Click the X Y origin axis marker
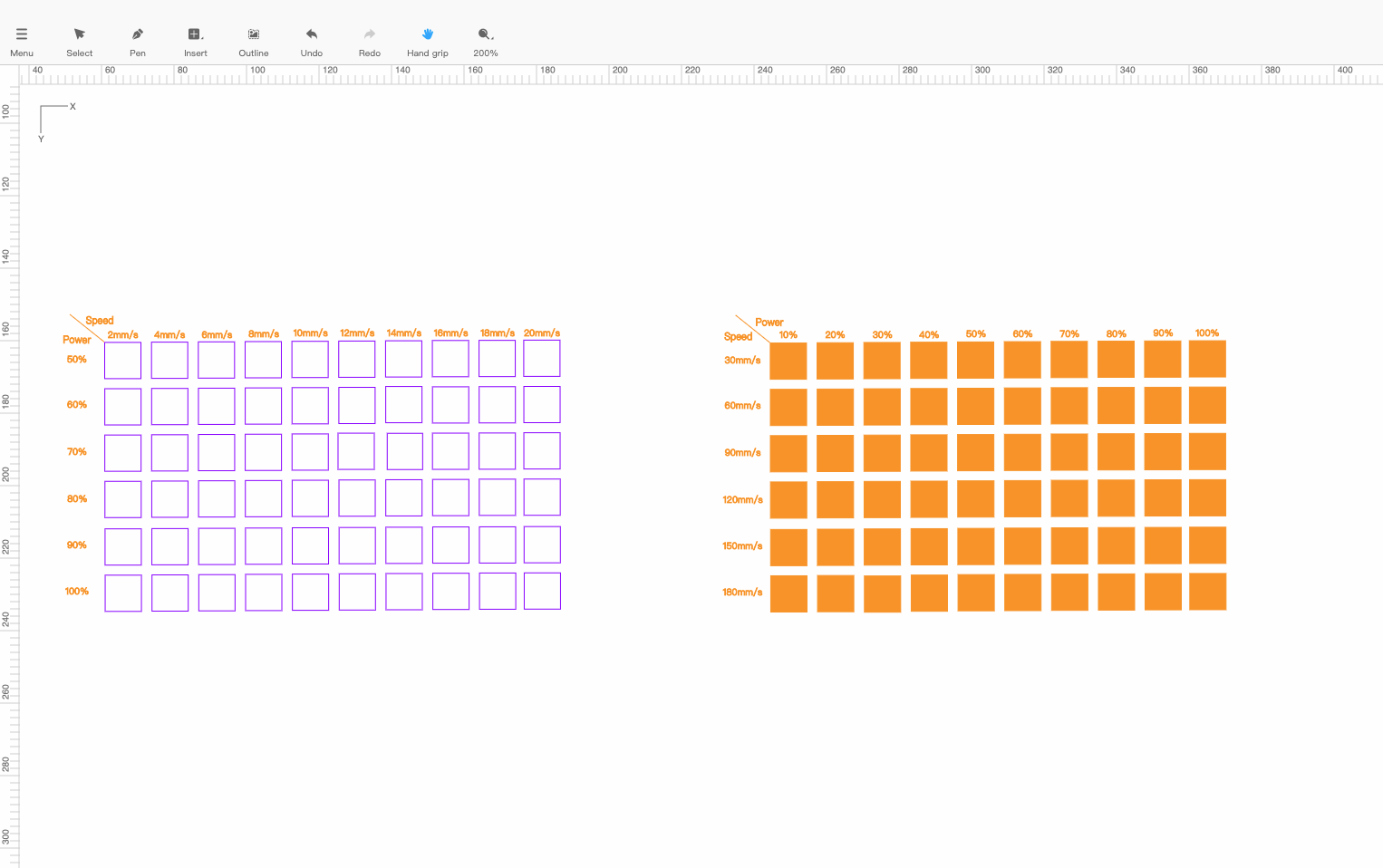 [x=56, y=122]
